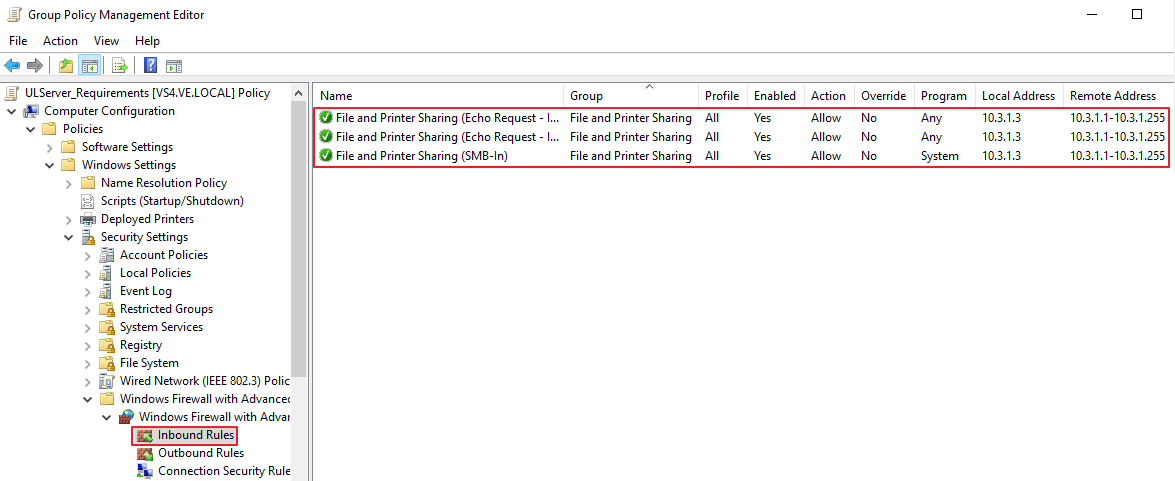Screen dimensions: 1175x481
Task: Select the File System tree label
Action: tap(149, 363)
